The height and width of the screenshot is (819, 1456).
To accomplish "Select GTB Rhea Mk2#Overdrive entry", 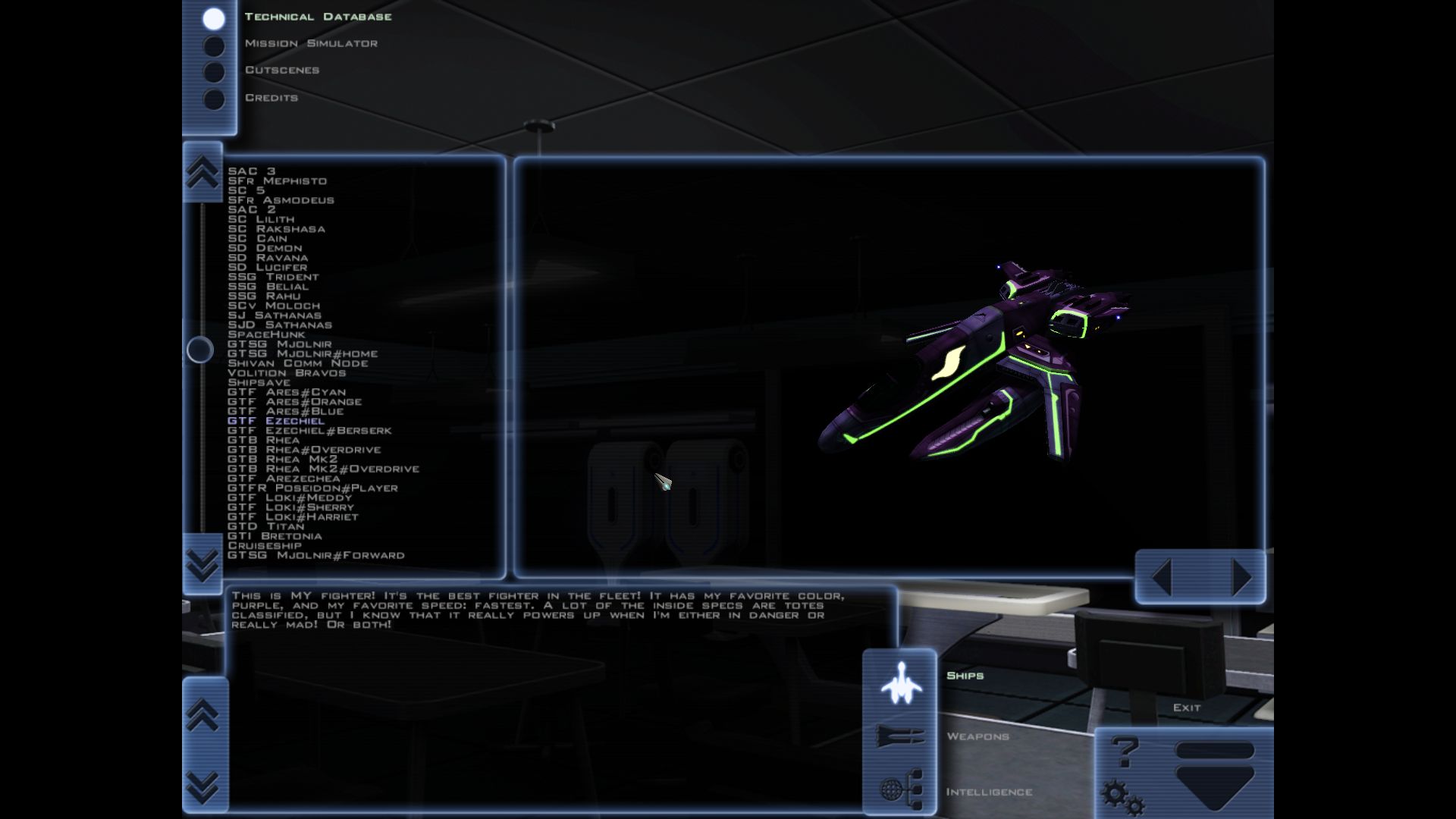I will [323, 469].
